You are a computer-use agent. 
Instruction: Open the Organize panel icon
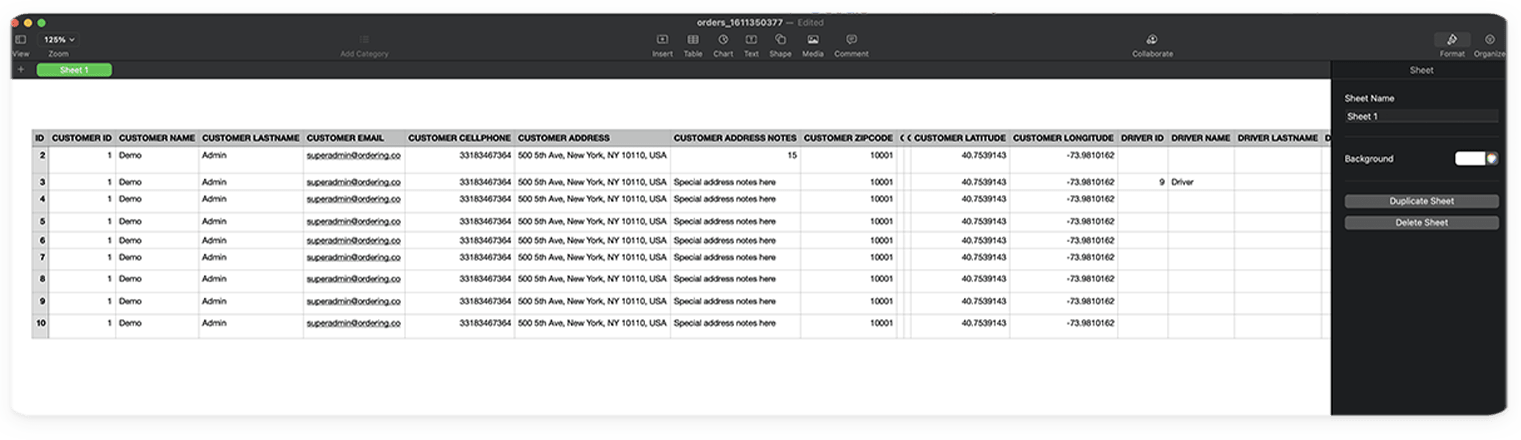click(x=1489, y=39)
